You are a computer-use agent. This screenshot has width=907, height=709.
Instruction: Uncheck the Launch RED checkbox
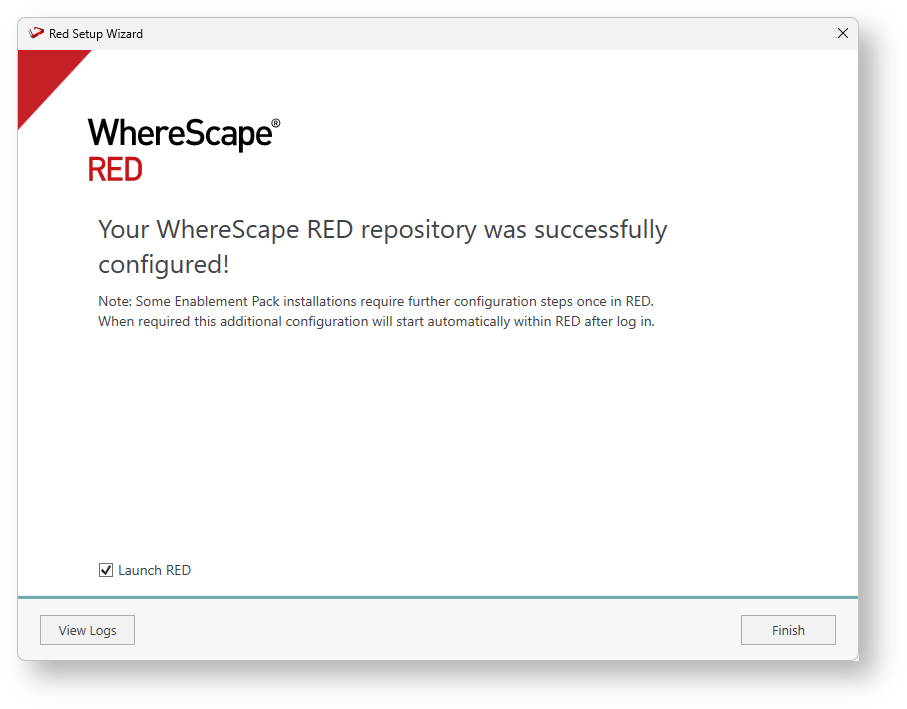106,570
